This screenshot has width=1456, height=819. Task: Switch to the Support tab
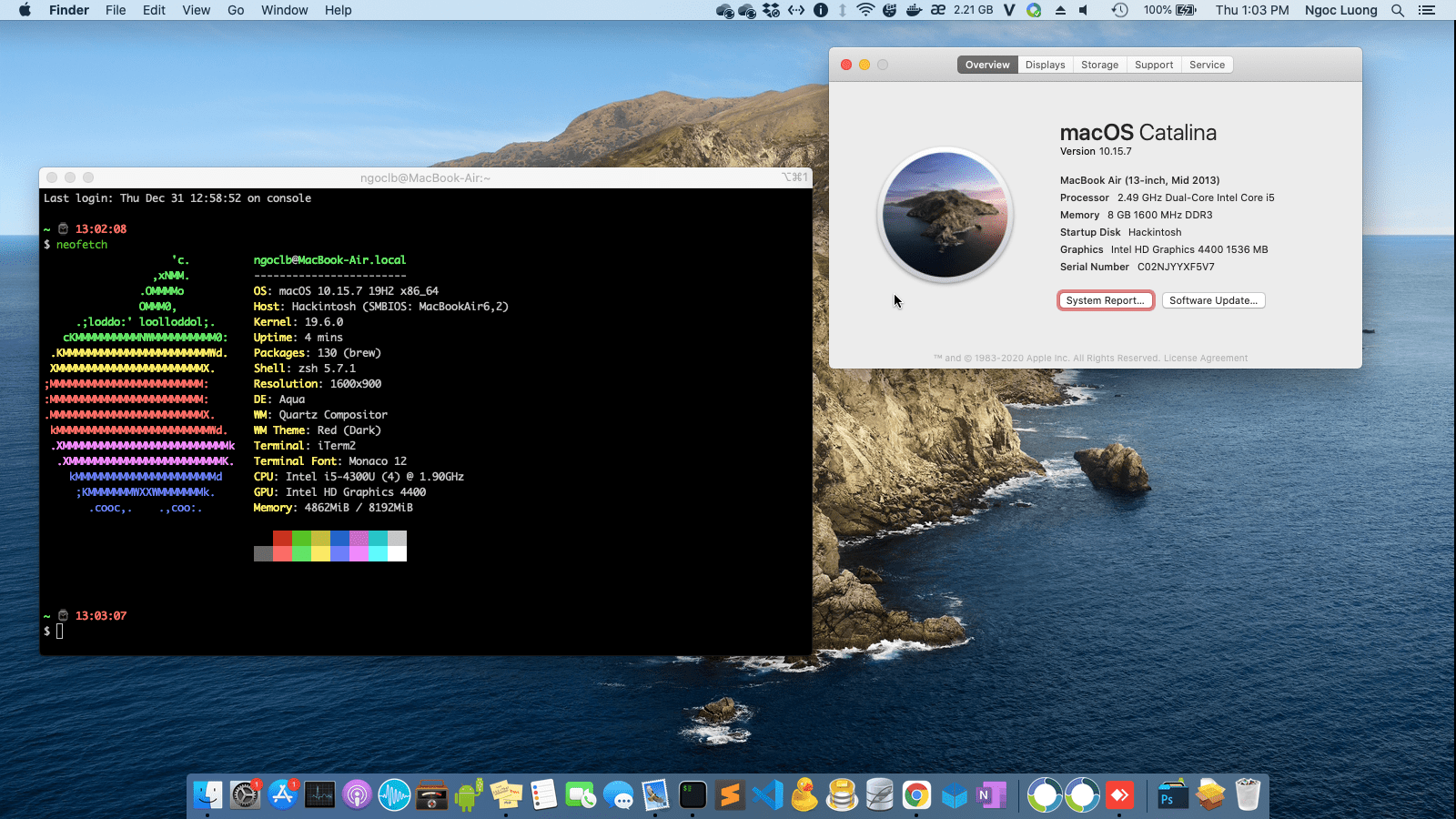[x=1154, y=65]
